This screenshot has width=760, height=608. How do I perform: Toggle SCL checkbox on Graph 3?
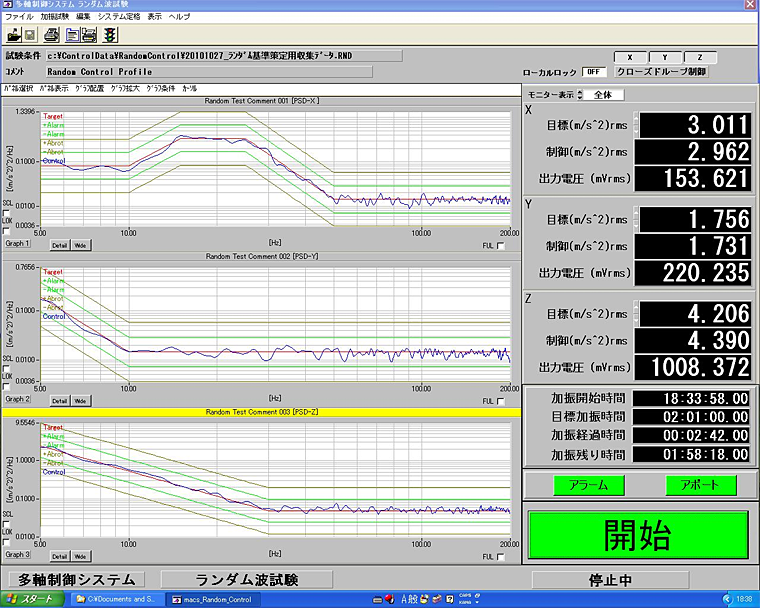(x=6, y=524)
